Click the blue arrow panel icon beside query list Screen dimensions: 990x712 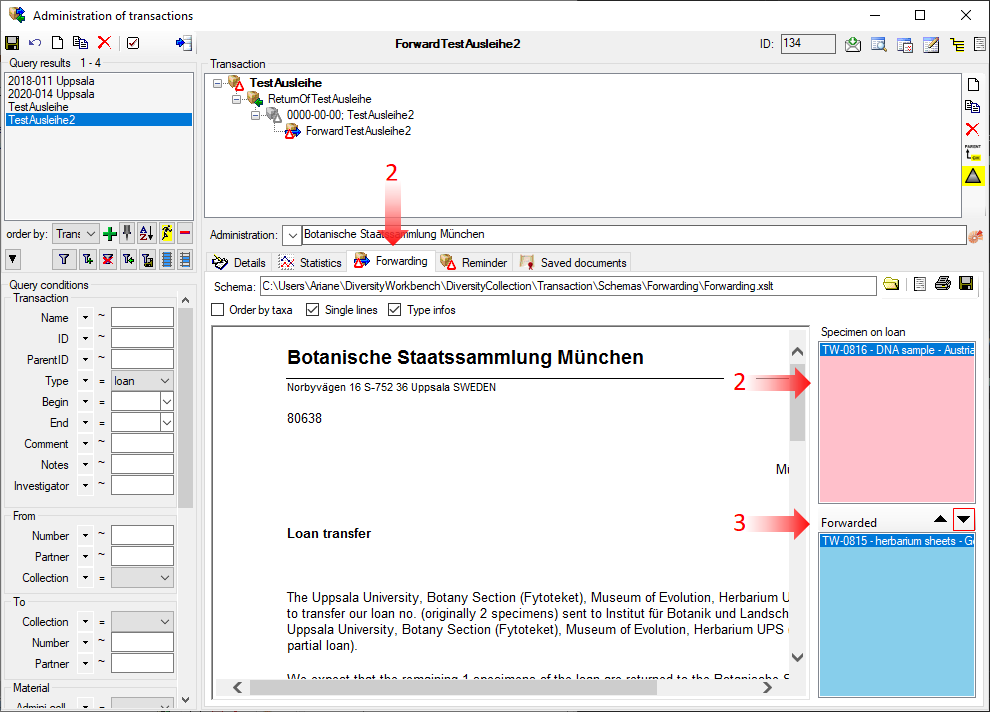[x=184, y=43]
